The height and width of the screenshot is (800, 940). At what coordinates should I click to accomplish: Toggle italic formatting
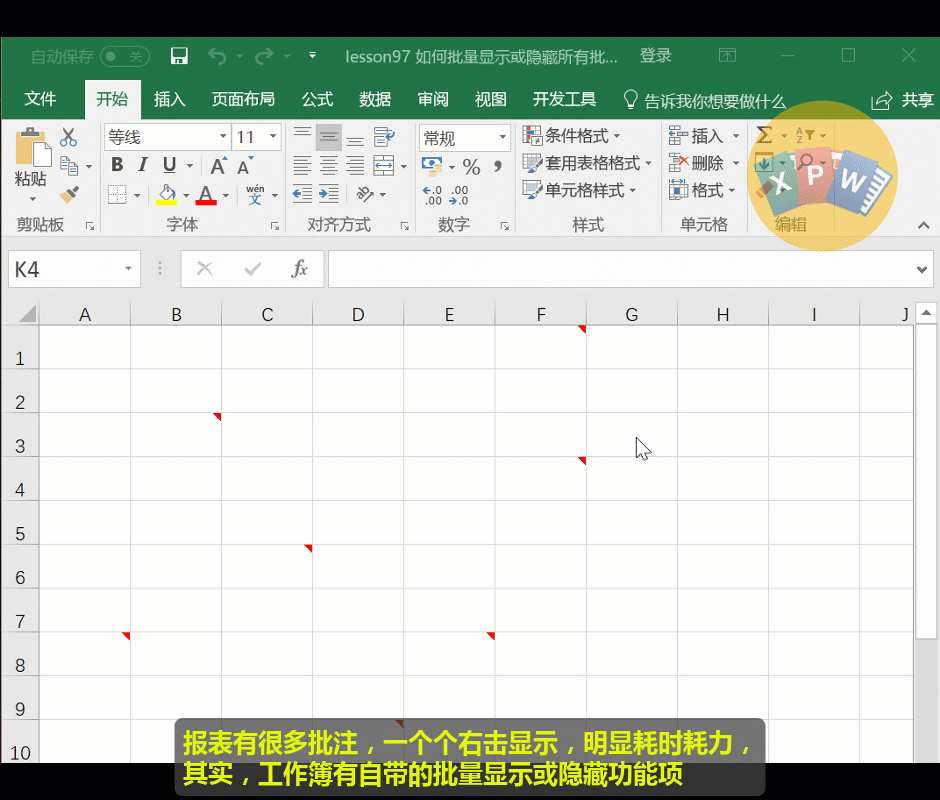[141, 164]
